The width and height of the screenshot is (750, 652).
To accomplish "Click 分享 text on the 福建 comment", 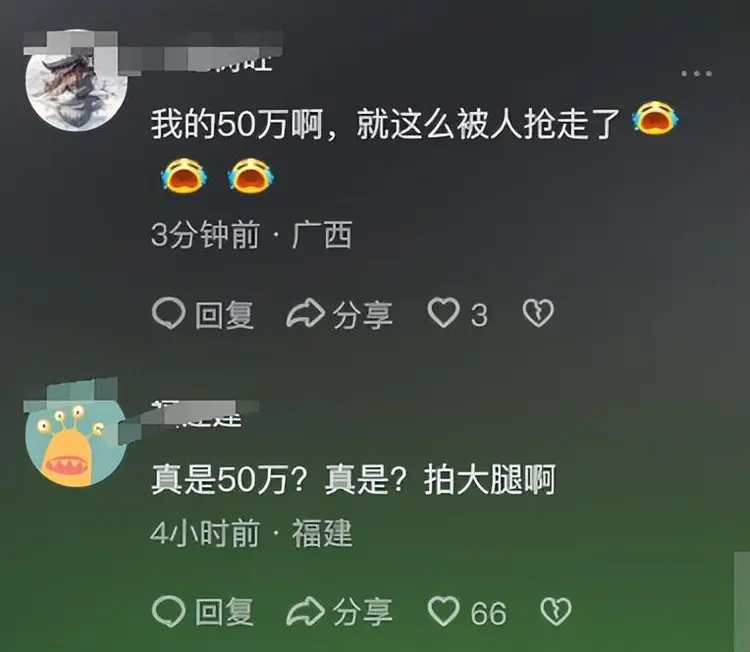I will (363, 612).
